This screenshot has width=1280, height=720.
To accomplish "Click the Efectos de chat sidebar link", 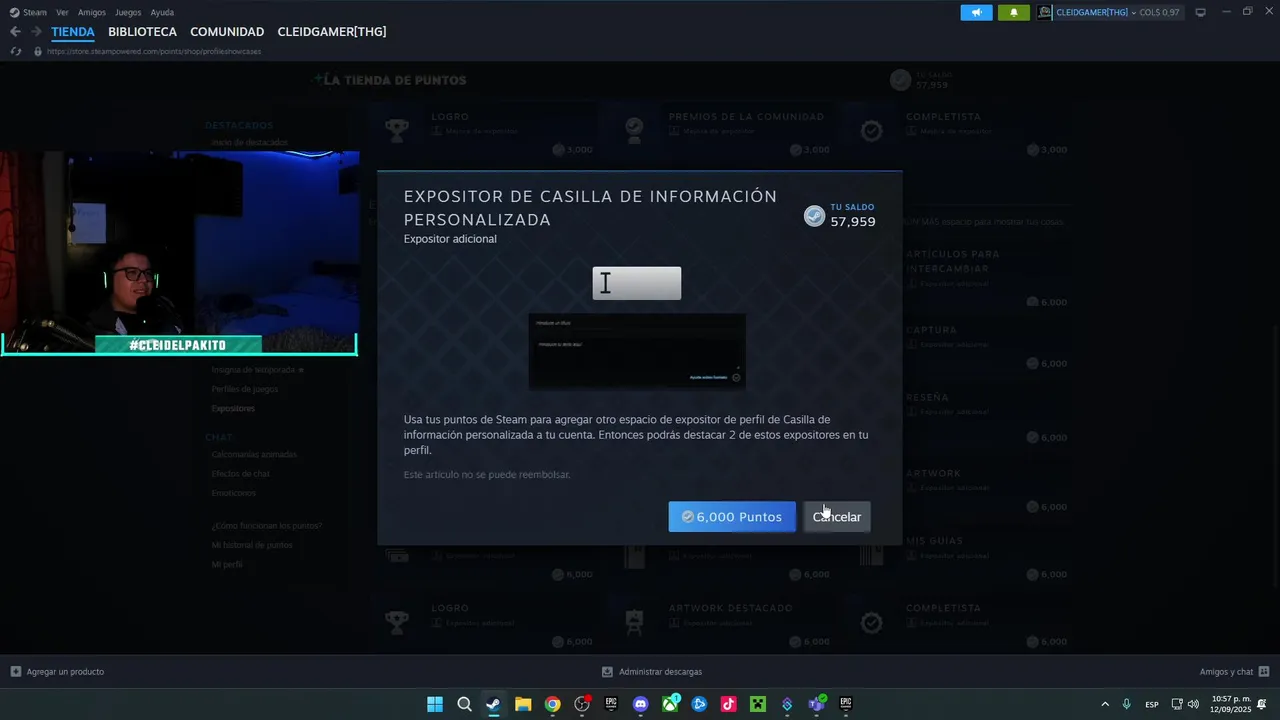I will click(x=241, y=474).
